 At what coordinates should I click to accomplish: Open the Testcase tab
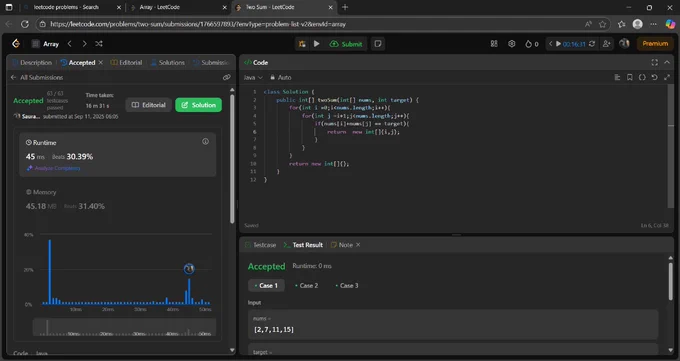click(x=260, y=245)
